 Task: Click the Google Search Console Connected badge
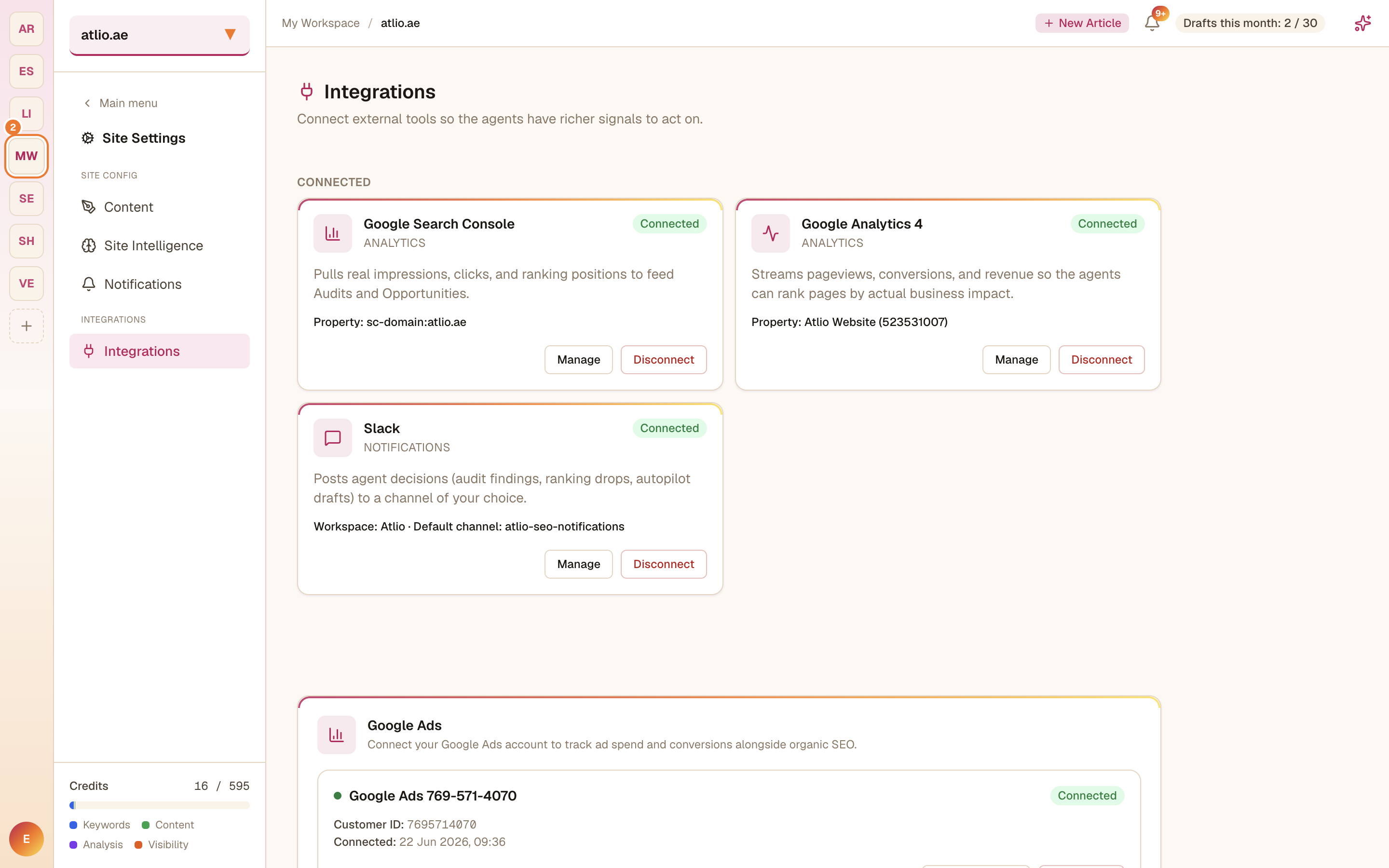(x=669, y=224)
